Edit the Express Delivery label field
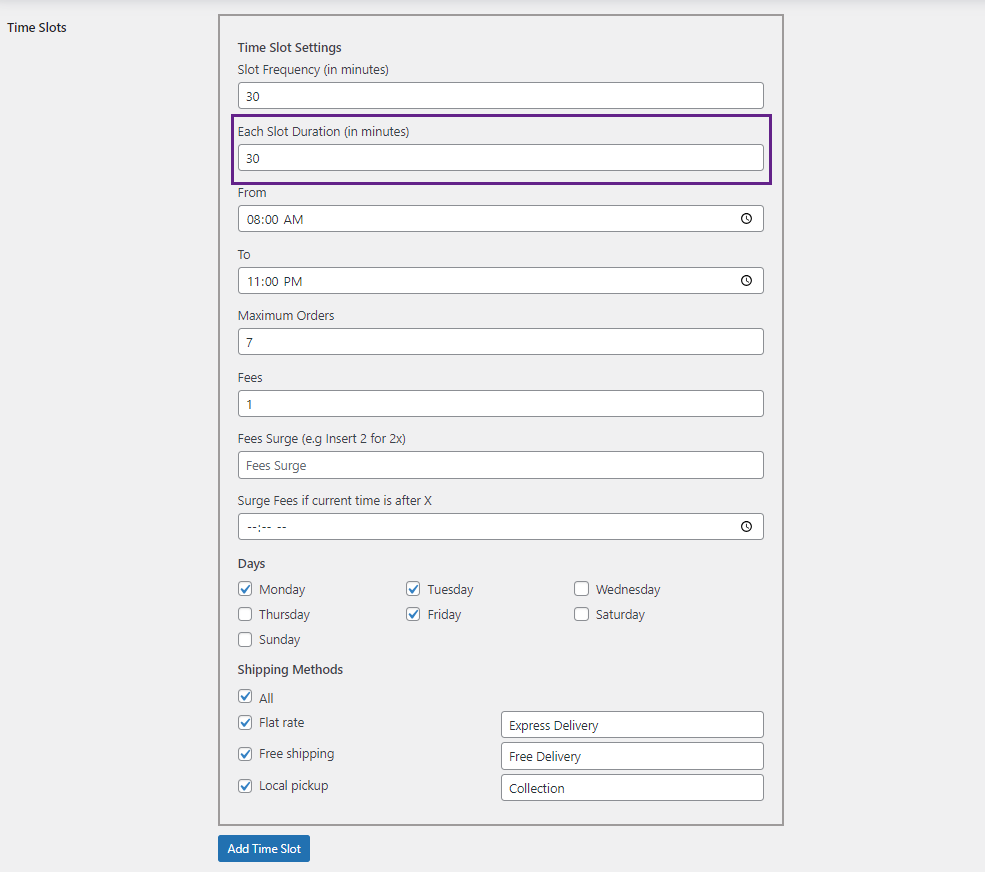Viewport: 985px width, 872px height. [x=632, y=725]
